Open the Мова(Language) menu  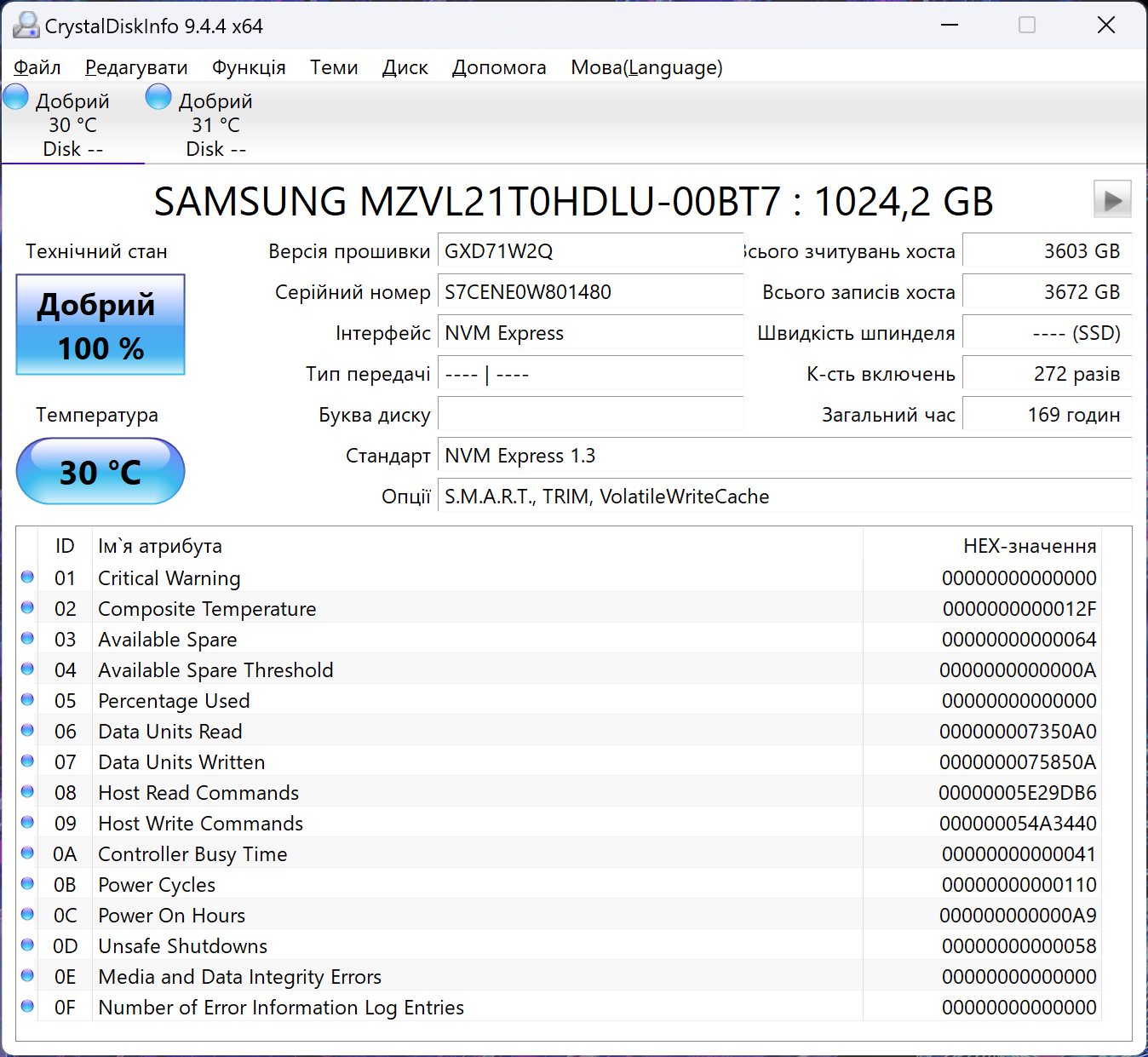click(646, 67)
